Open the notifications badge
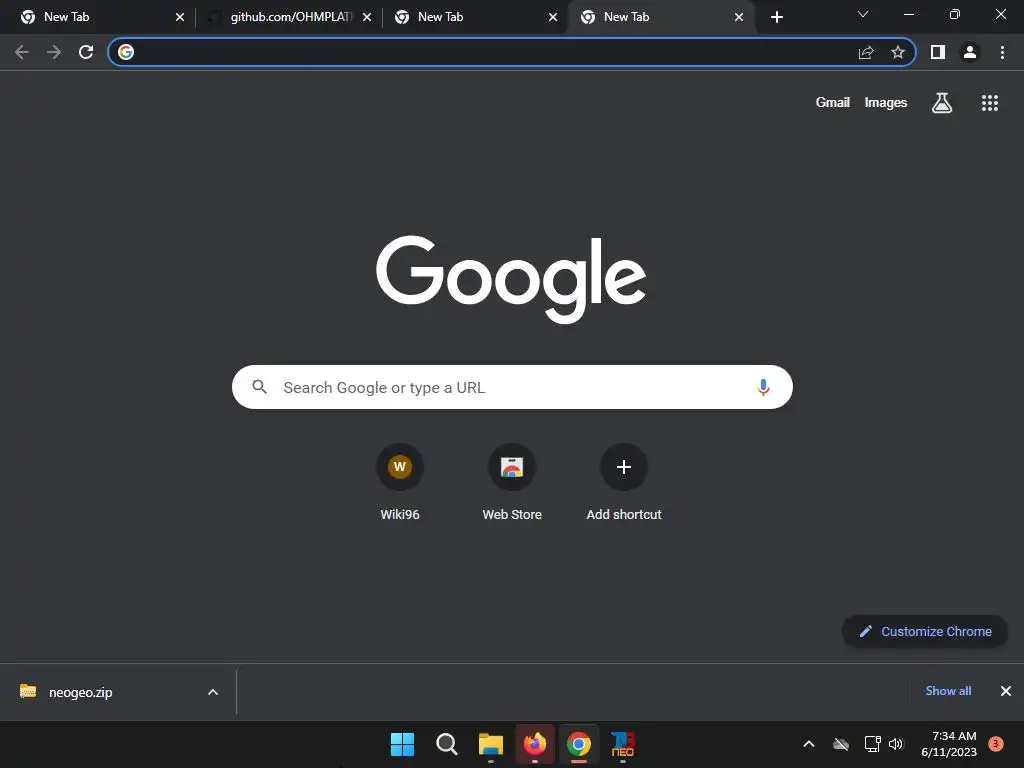 point(995,744)
